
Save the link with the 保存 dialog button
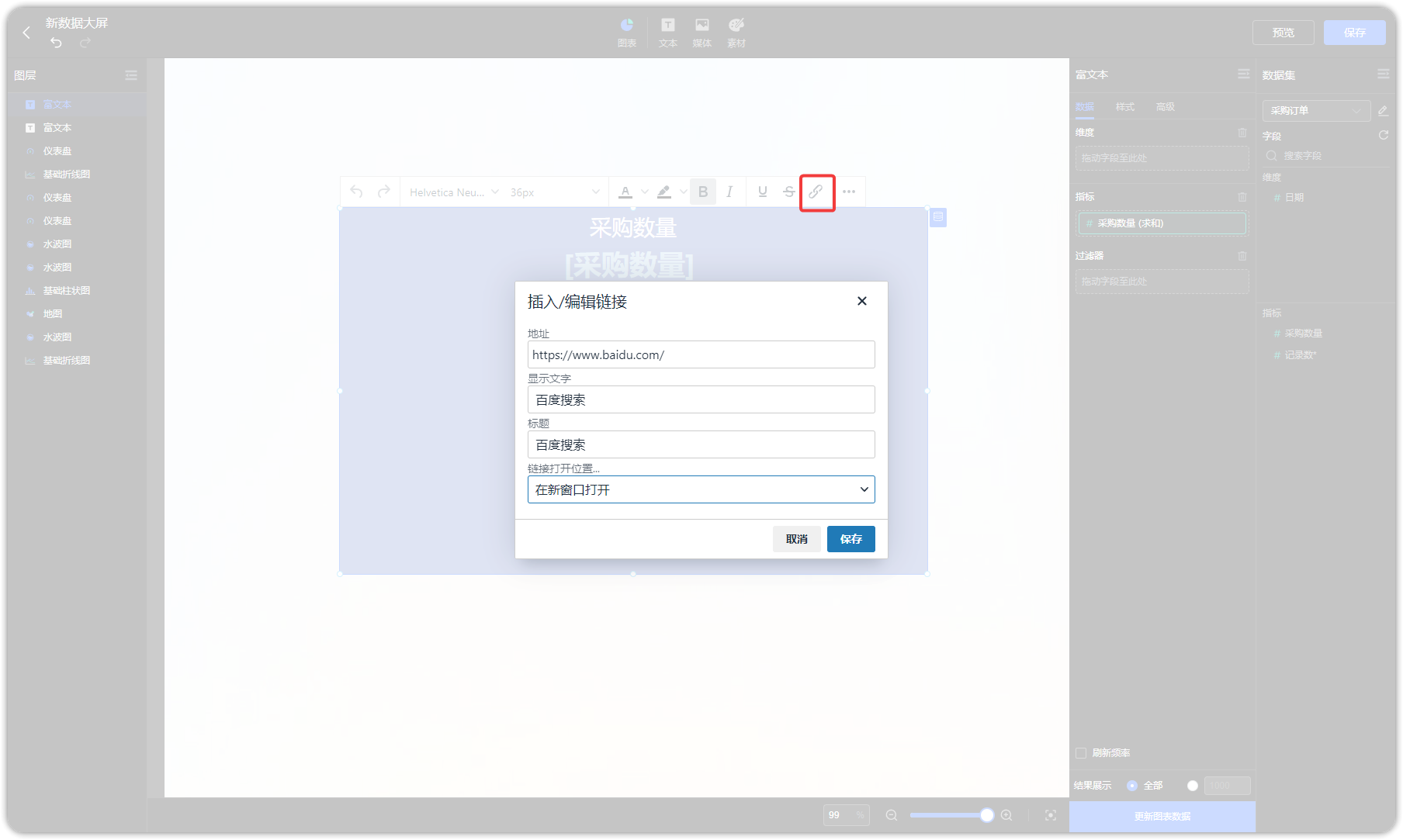pyautogui.click(x=850, y=538)
